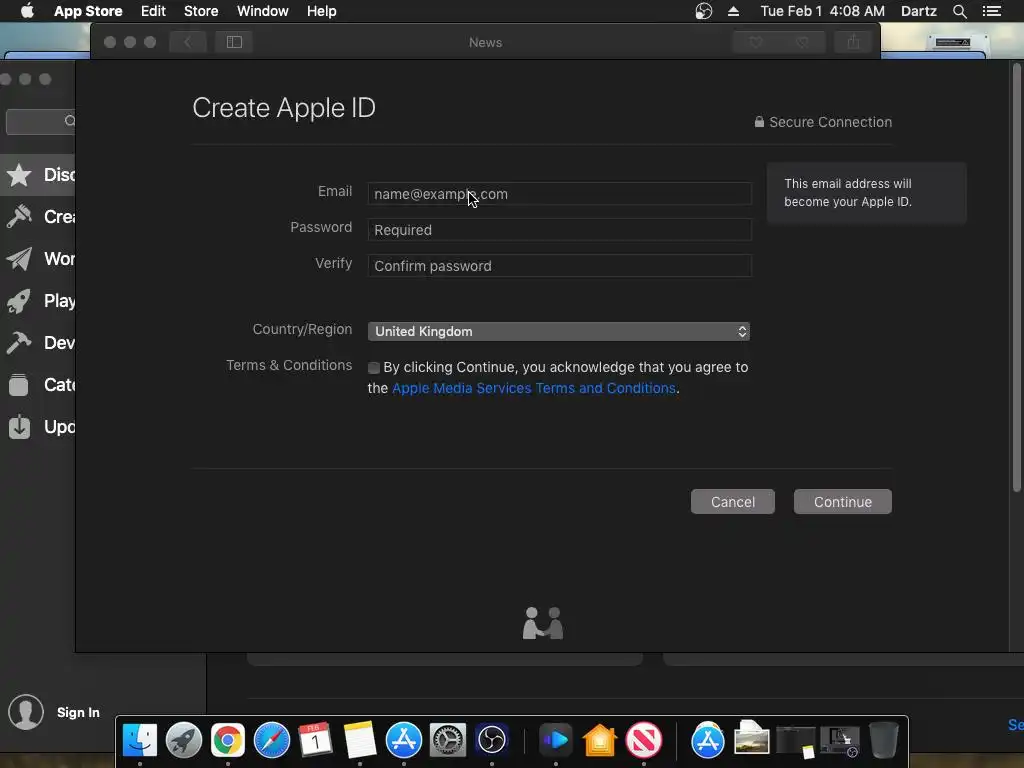Open the blue play-arrow app in the Dock
1024x768 pixels.
[x=556, y=740]
